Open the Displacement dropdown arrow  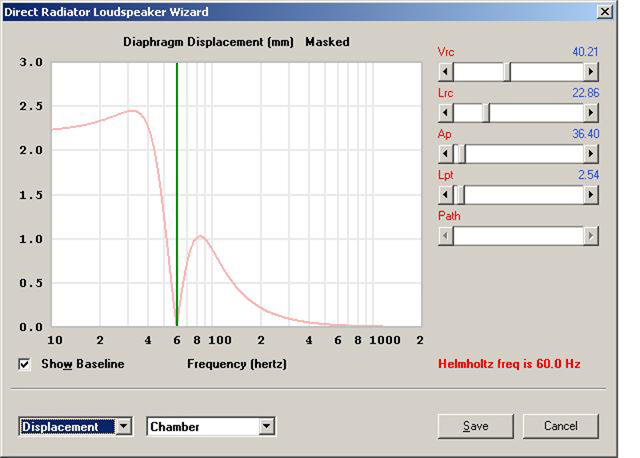(124, 427)
